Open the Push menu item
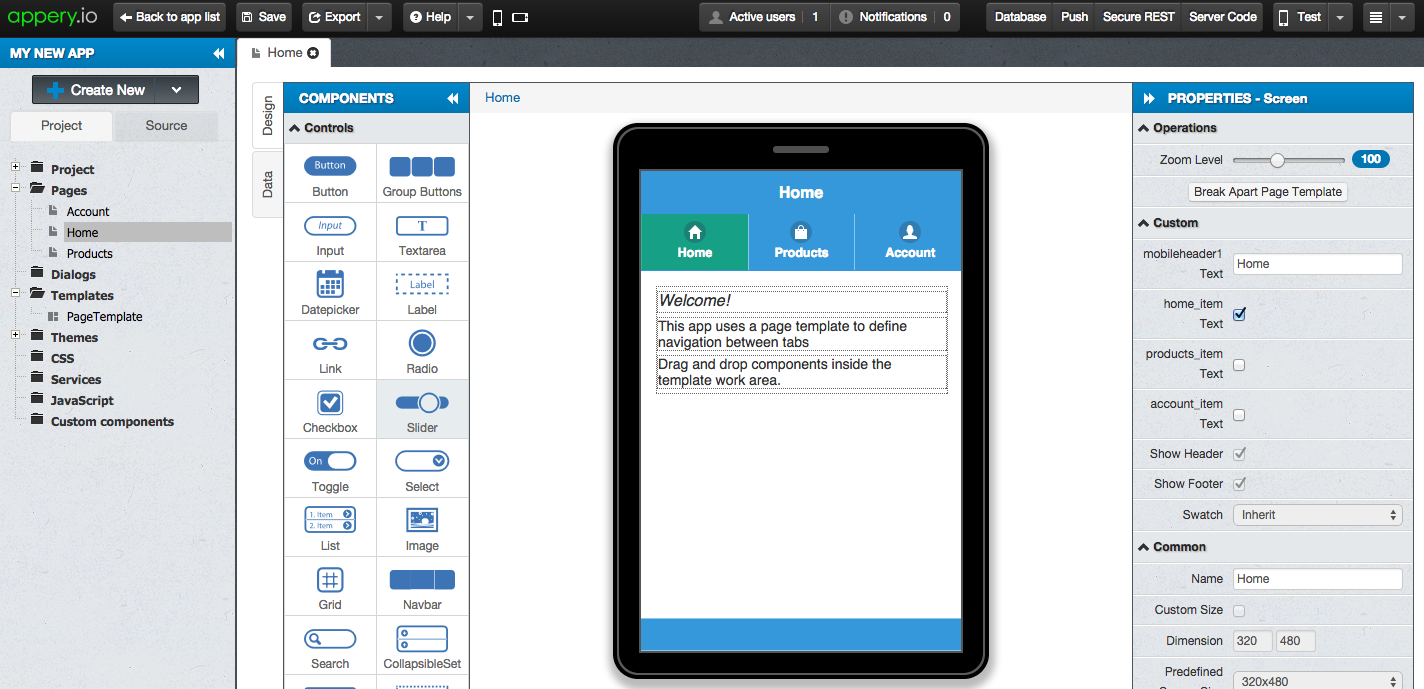1424x689 pixels. [x=1075, y=17]
